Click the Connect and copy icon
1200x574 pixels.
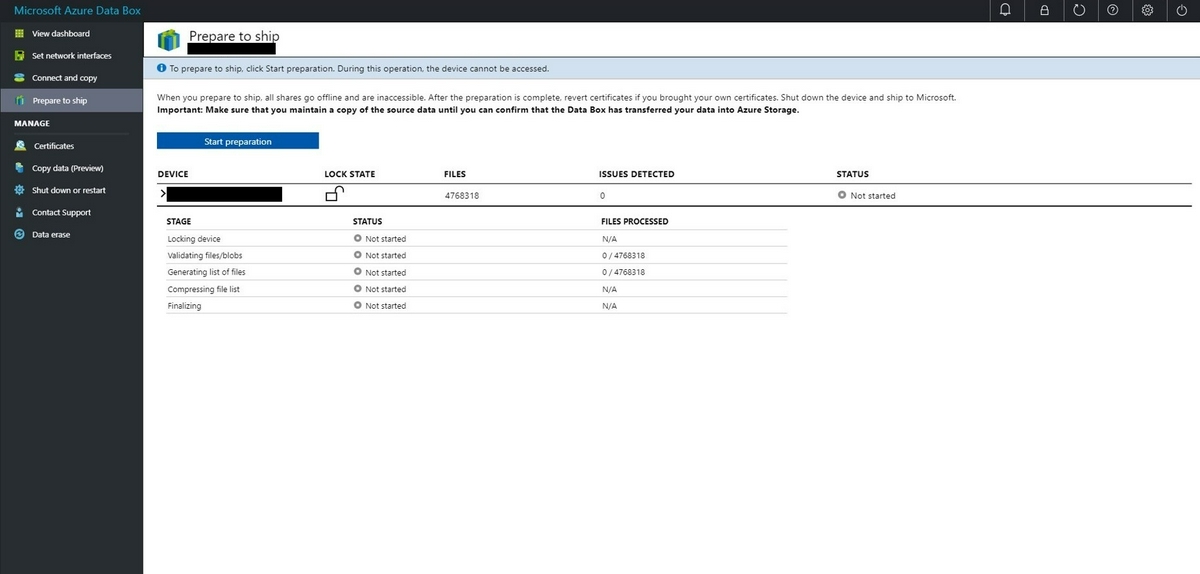(x=20, y=78)
